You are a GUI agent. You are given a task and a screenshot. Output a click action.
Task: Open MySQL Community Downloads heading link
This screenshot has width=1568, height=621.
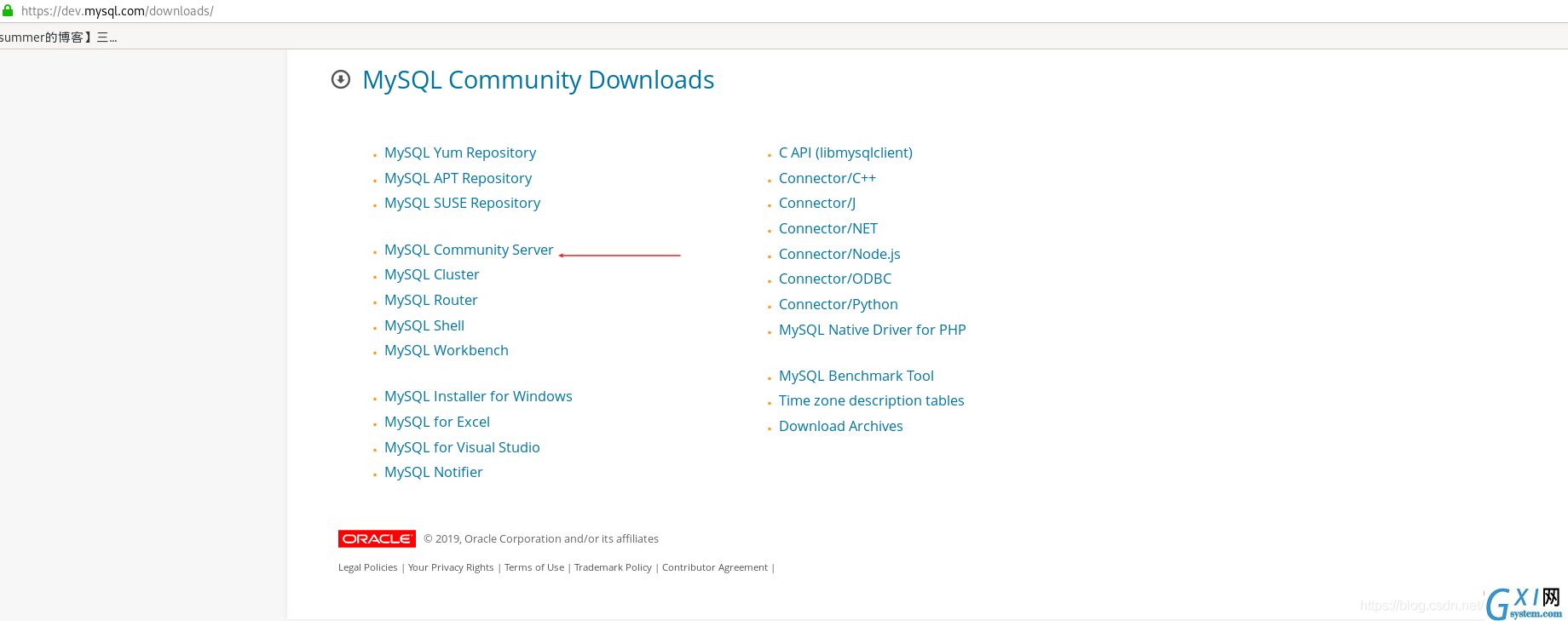click(x=539, y=80)
